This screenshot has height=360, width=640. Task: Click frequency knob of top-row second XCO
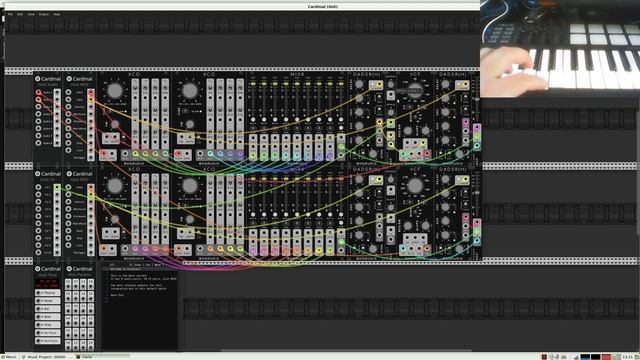click(189, 91)
